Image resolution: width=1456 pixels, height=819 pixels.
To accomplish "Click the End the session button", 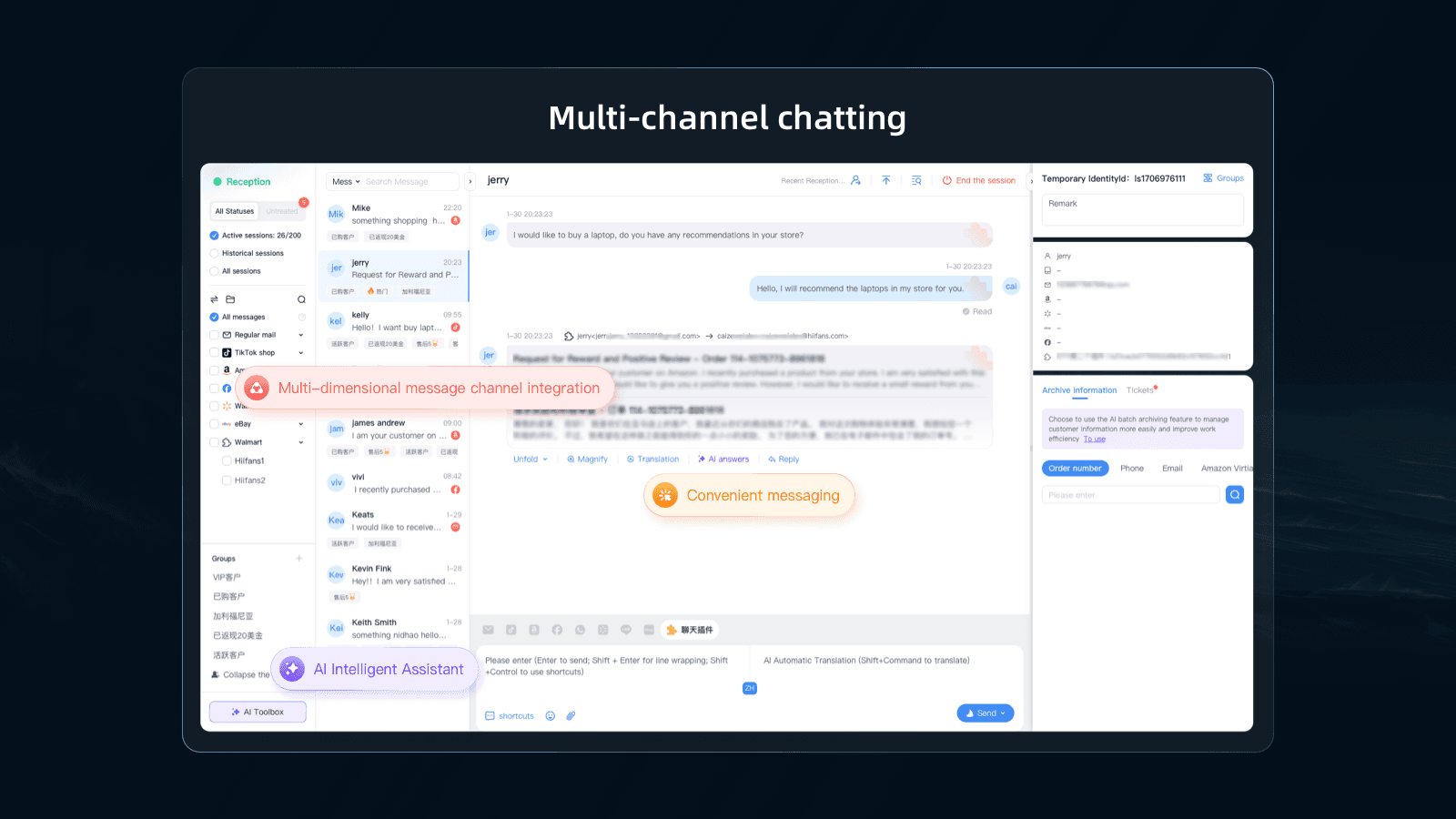I will click(980, 180).
